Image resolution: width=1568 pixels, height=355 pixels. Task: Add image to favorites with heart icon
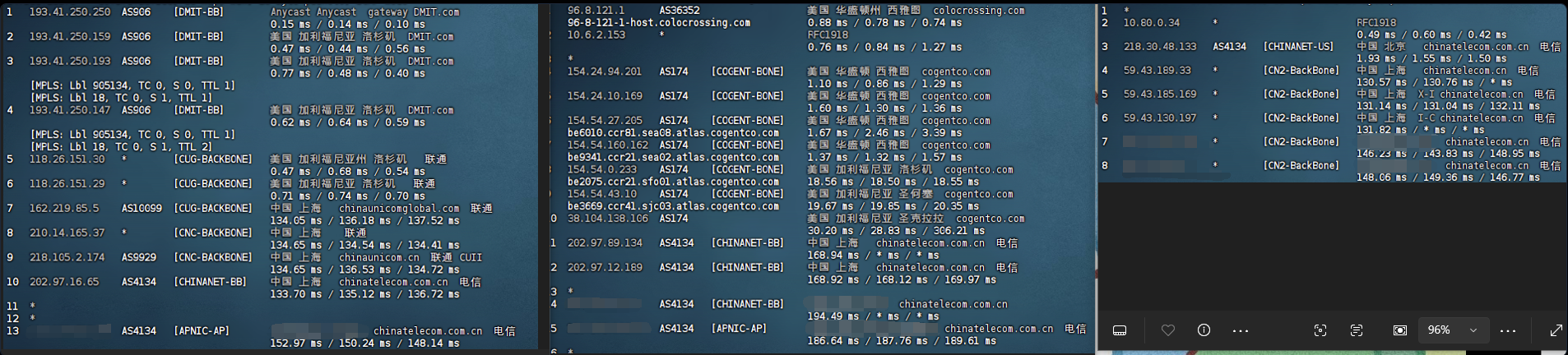pos(1167,330)
